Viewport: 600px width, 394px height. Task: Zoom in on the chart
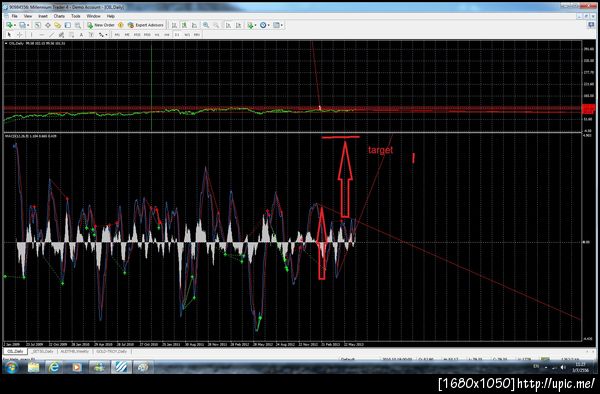pyautogui.click(x=206, y=25)
